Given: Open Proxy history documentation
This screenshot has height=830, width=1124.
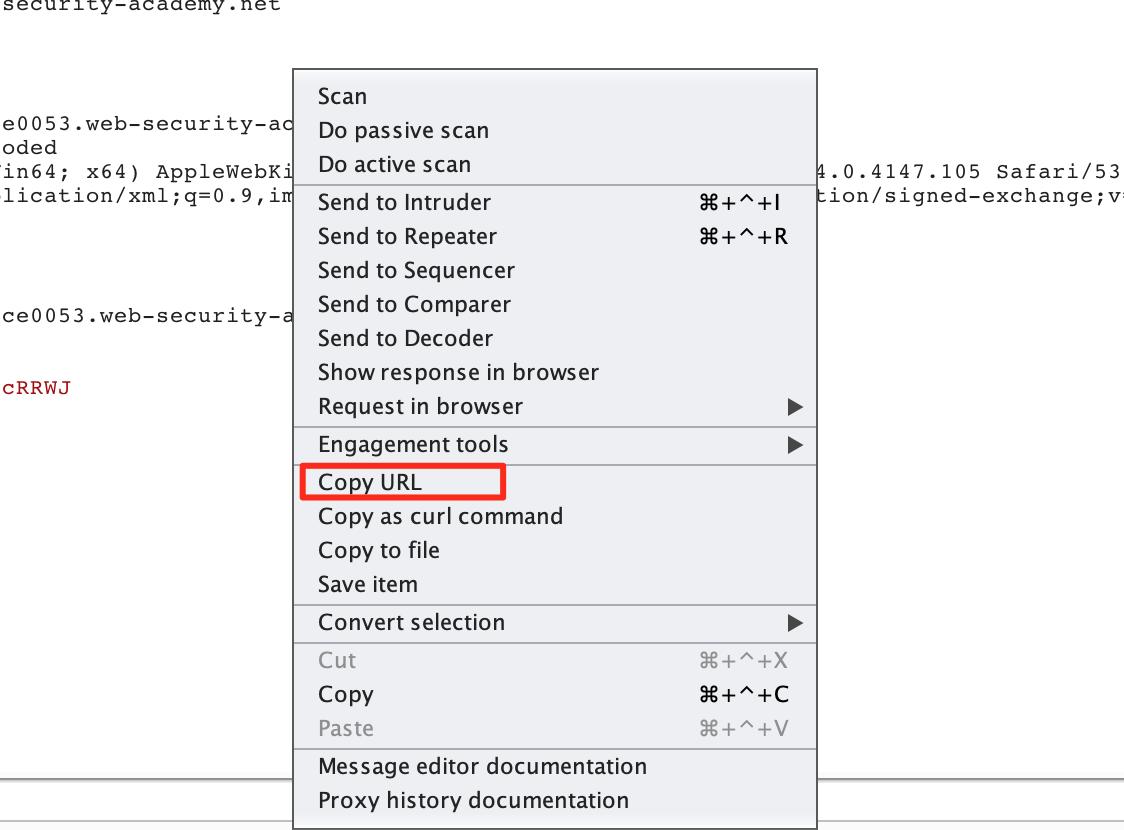Looking at the screenshot, I should pyautogui.click(x=473, y=801).
